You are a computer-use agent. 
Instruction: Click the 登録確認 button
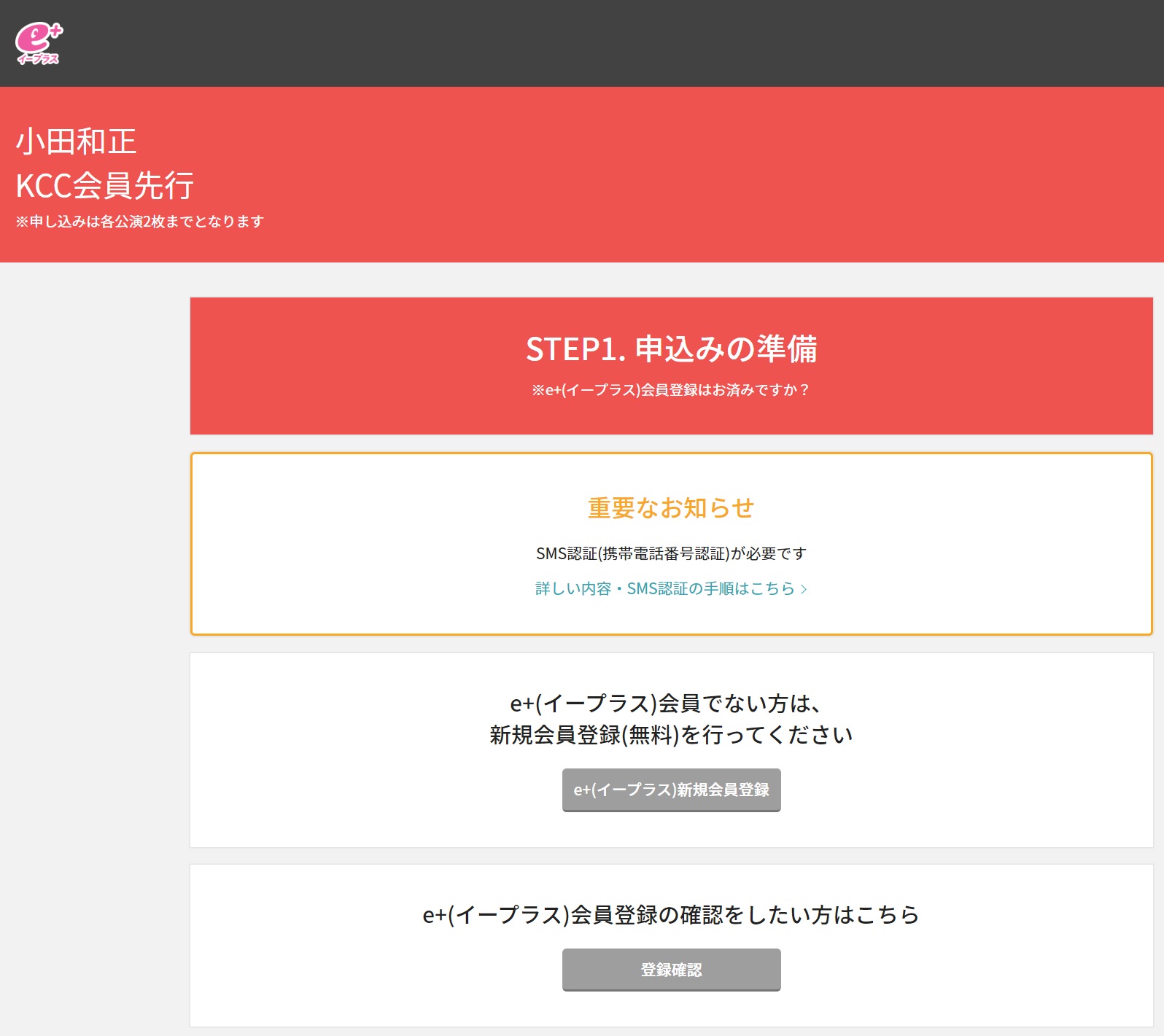pos(671,970)
